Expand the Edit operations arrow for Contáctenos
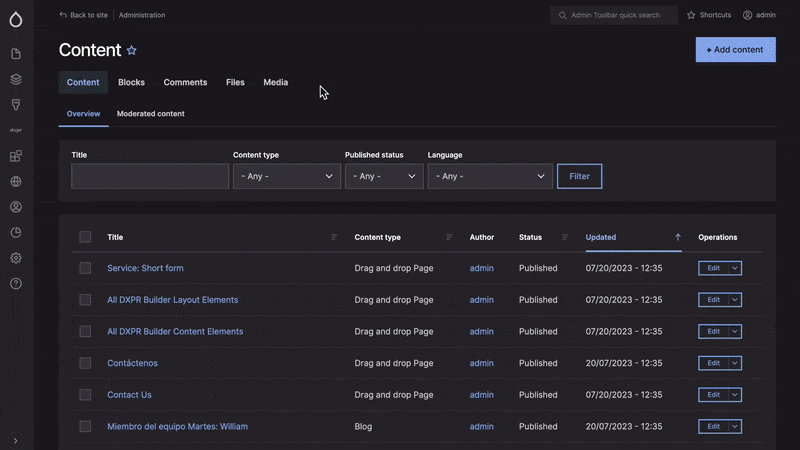 (735, 363)
